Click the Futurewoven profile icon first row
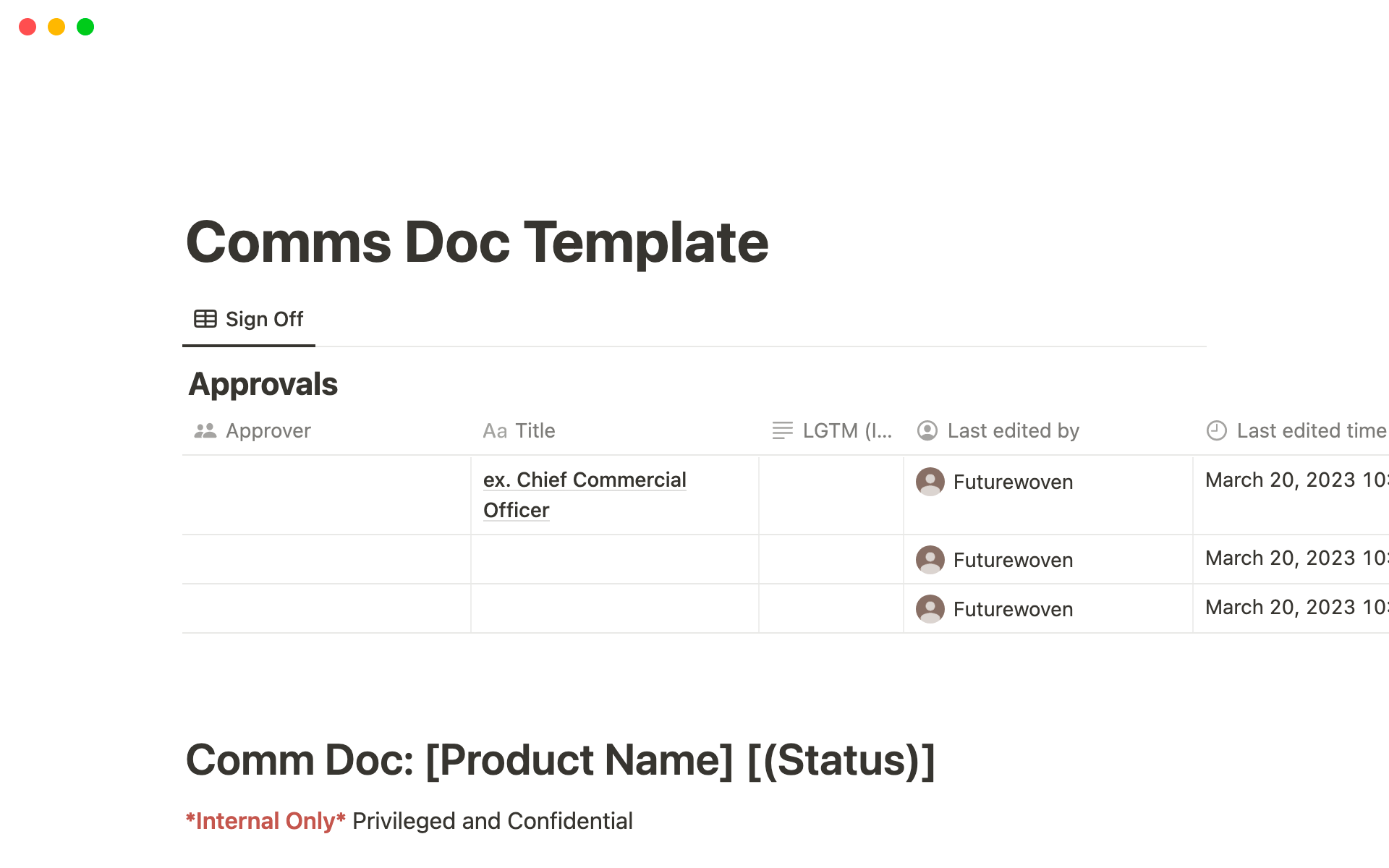 coord(928,480)
